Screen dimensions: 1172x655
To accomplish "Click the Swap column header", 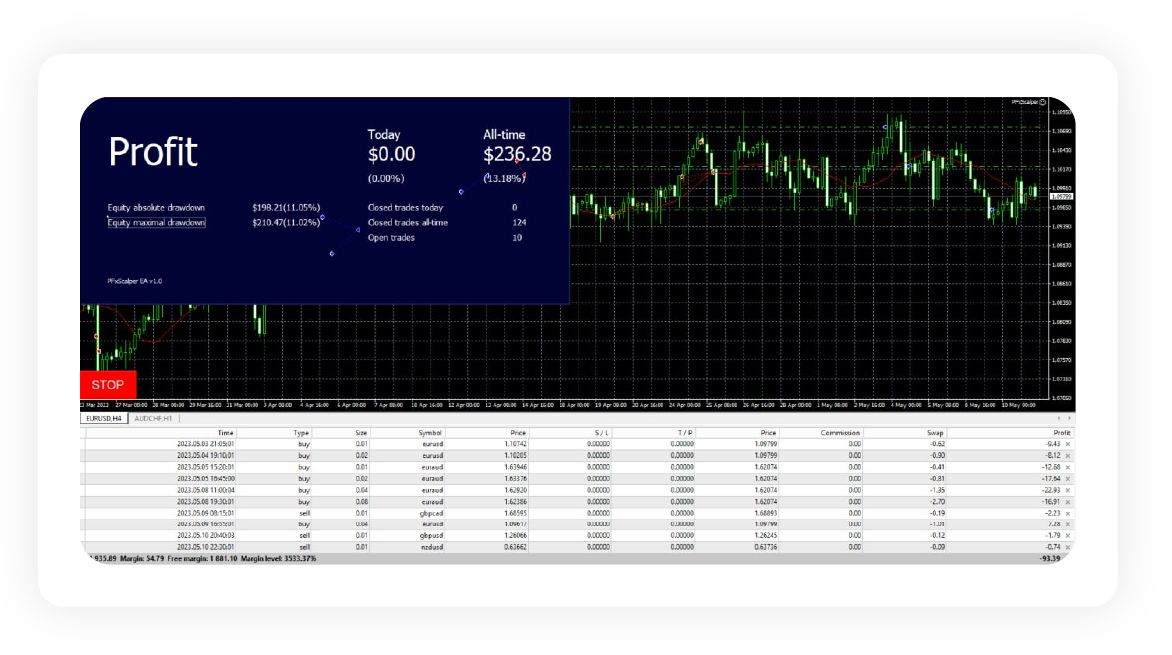I will pos(937,432).
